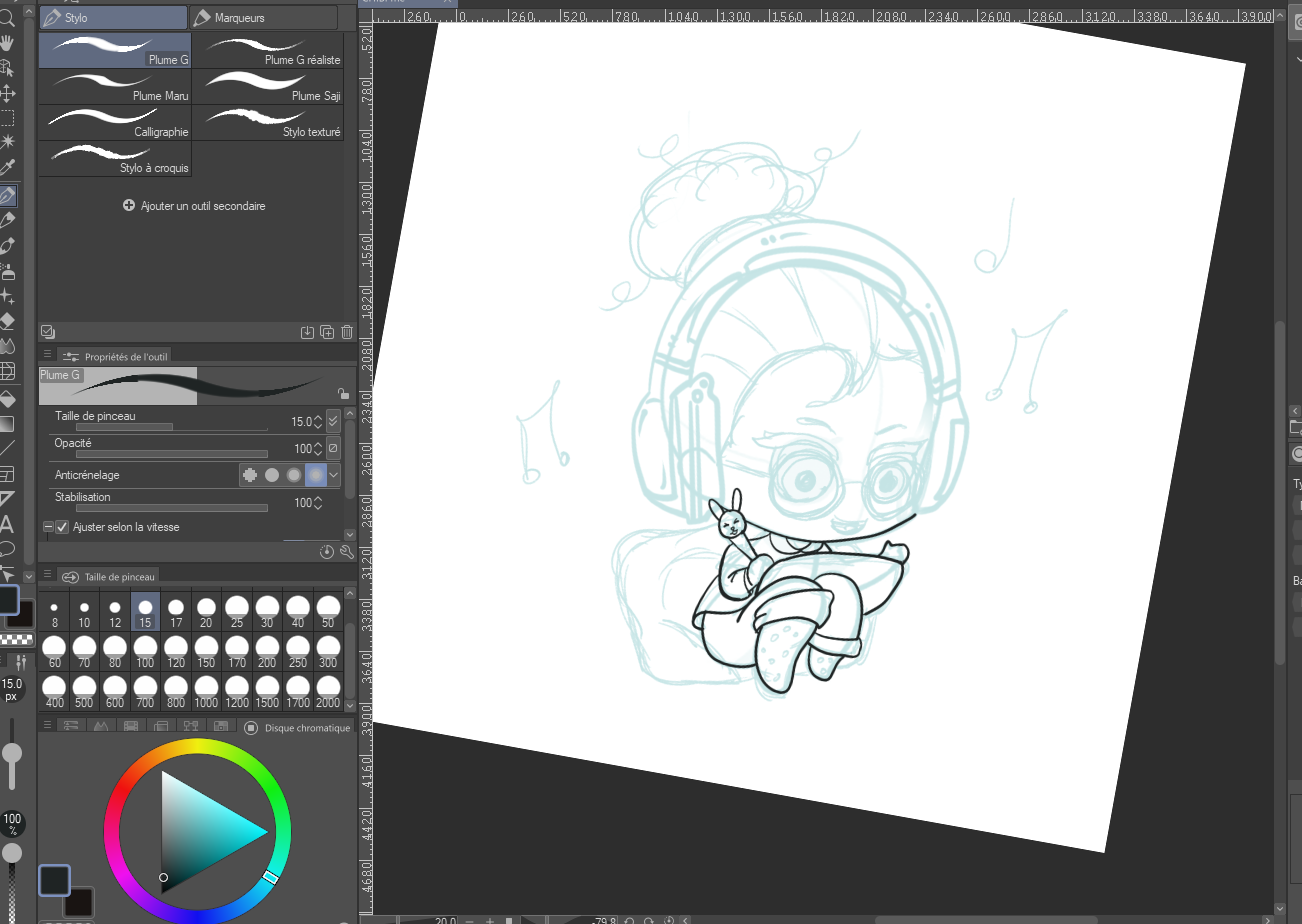Pick the Auto select magic wand tool
The image size is (1302, 924).
[7, 142]
